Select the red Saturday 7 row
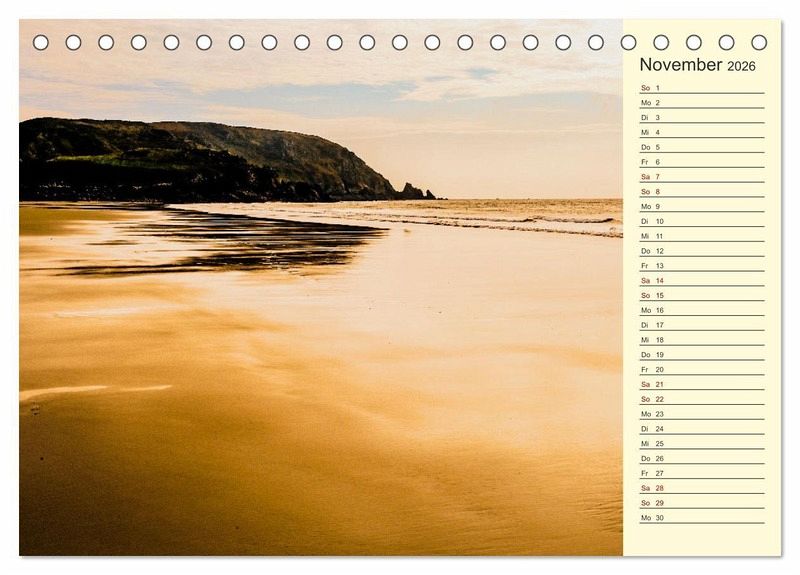 (701, 177)
